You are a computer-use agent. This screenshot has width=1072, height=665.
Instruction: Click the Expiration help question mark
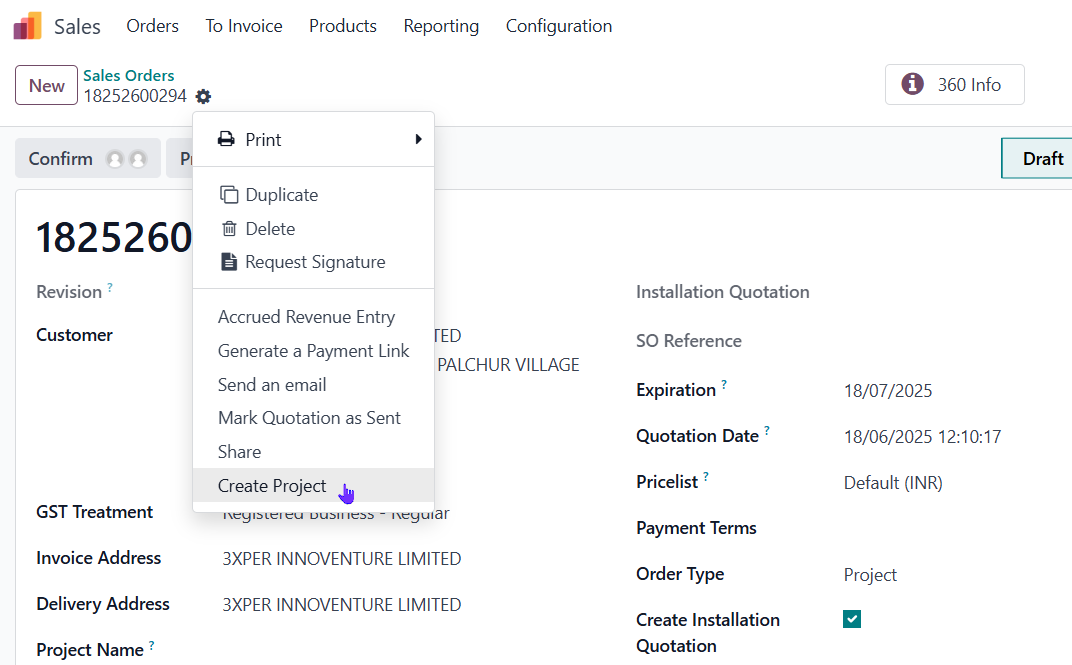pos(724,384)
